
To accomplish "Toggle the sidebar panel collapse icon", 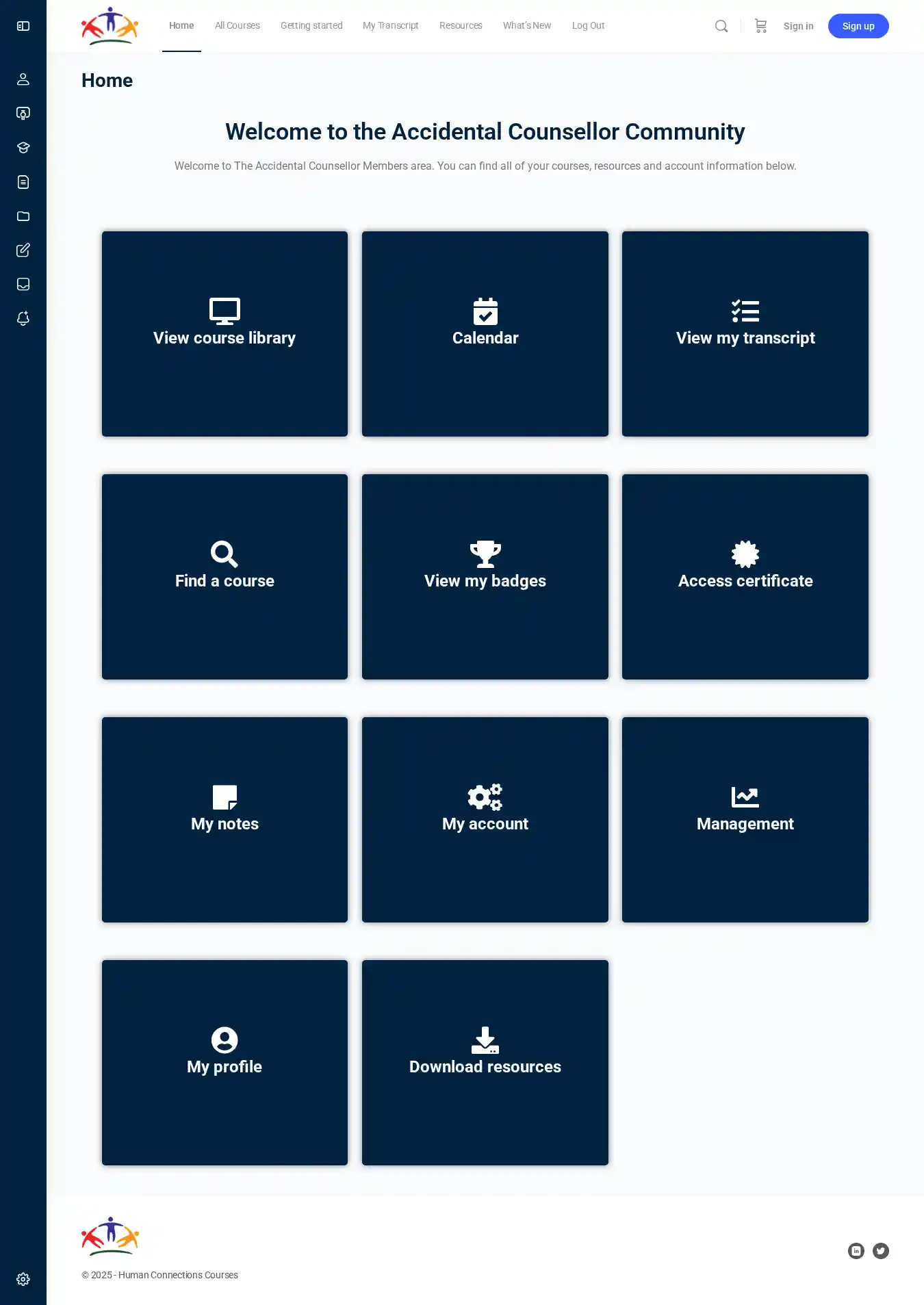I will coord(23,26).
